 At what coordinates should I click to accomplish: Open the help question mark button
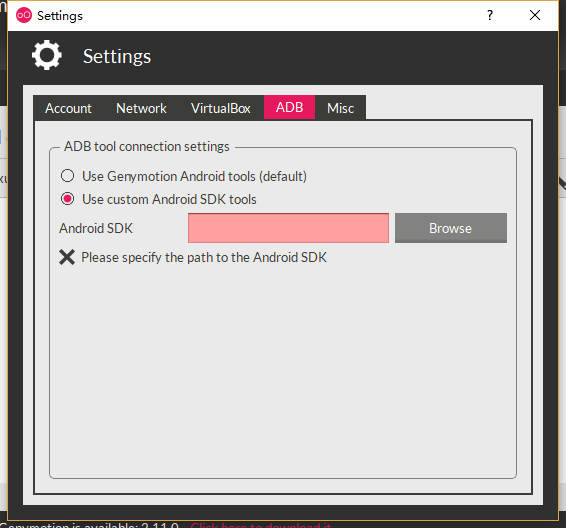(490, 15)
